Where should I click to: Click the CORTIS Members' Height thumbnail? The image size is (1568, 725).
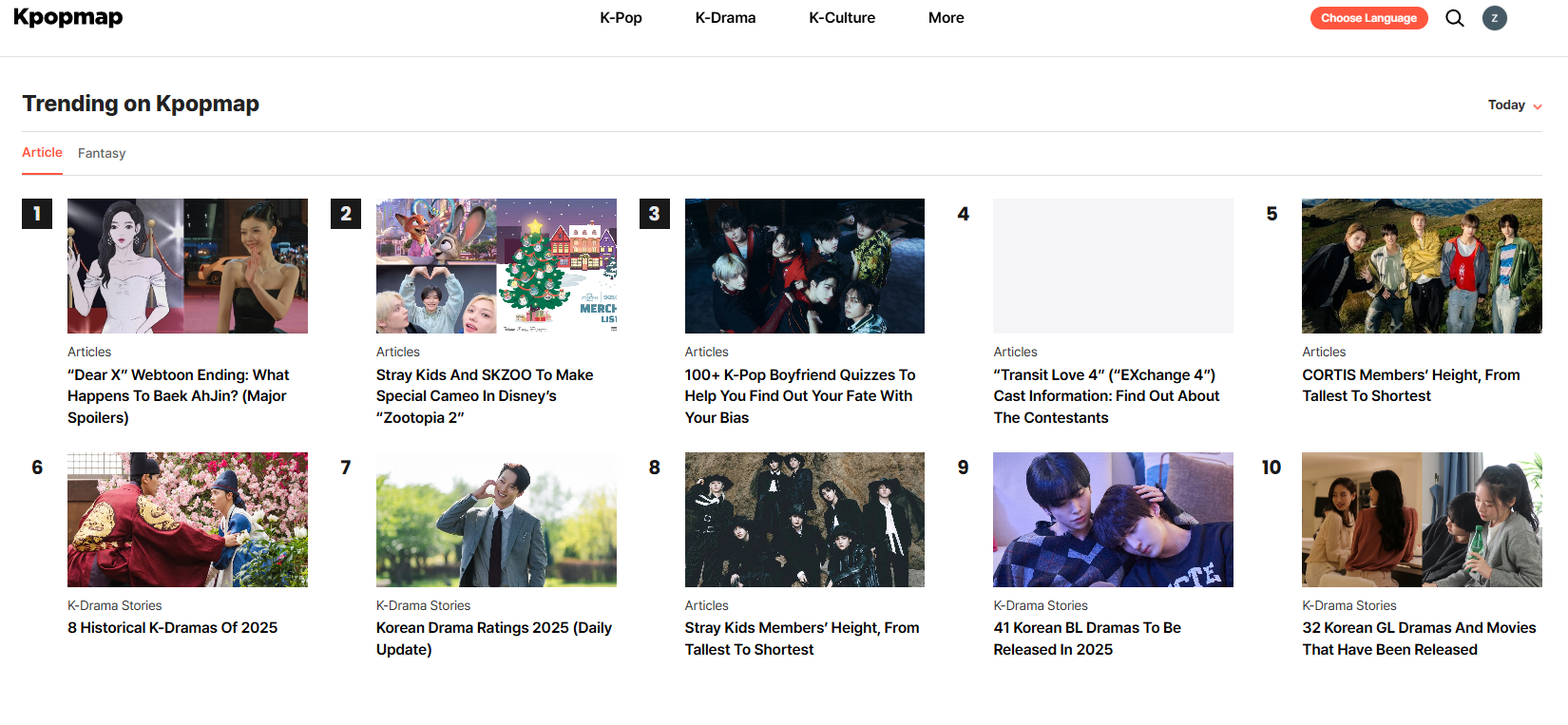[1421, 266]
